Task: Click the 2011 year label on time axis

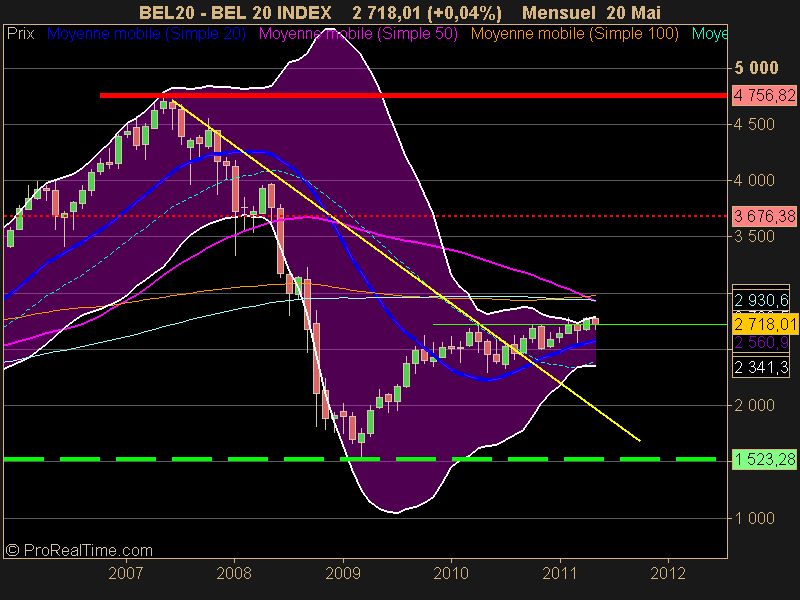Action: (x=560, y=573)
